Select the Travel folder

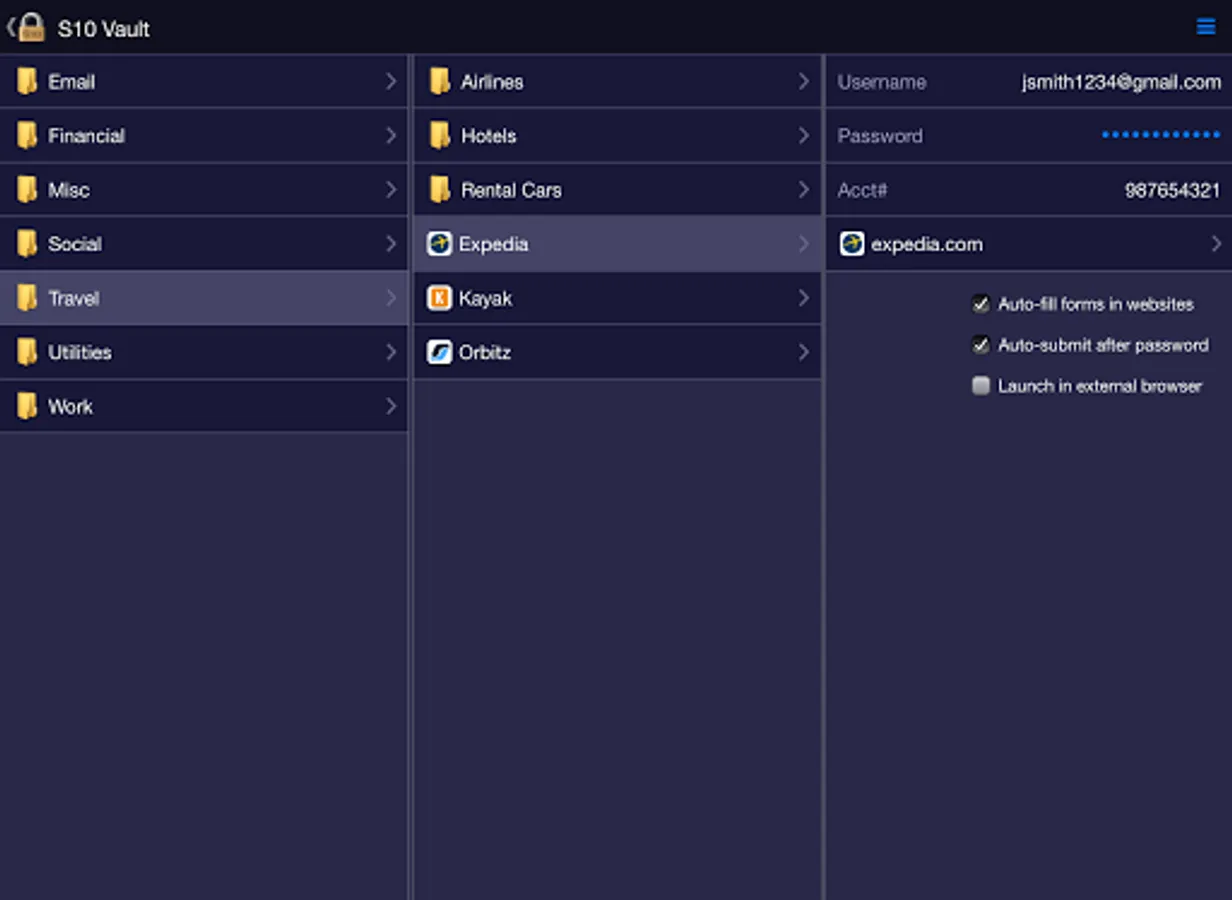point(203,297)
